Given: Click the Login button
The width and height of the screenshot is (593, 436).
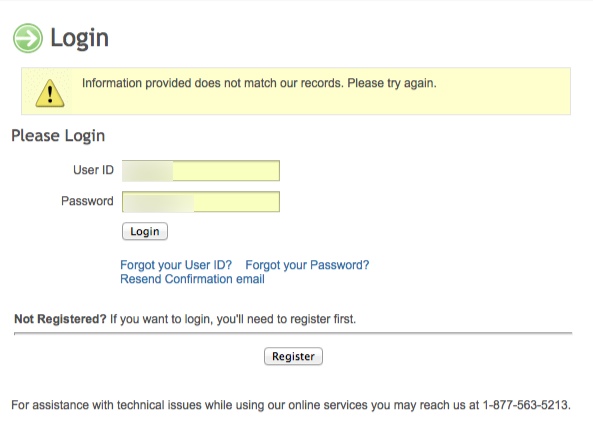Looking at the screenshot, I should pyautogui.click(x=145, y=231).
